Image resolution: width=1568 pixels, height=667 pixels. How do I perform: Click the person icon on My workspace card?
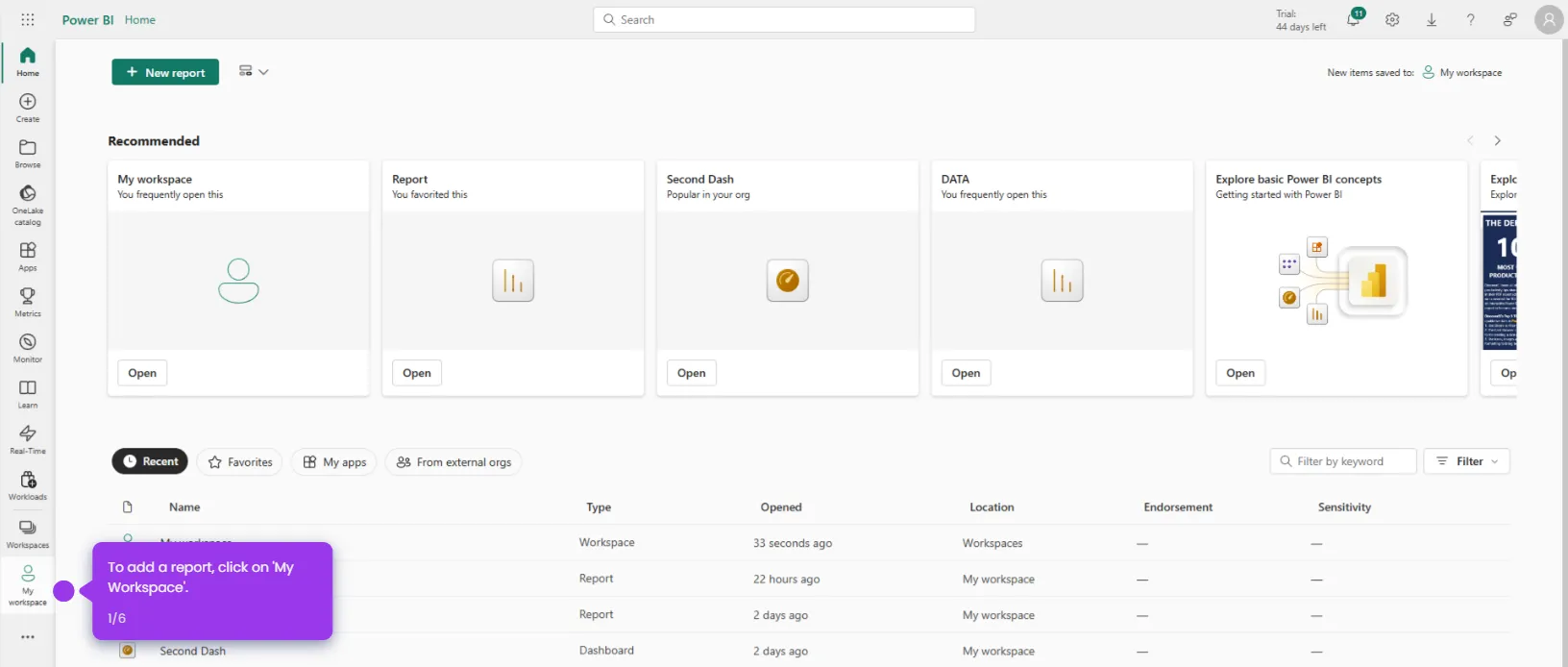238,281
